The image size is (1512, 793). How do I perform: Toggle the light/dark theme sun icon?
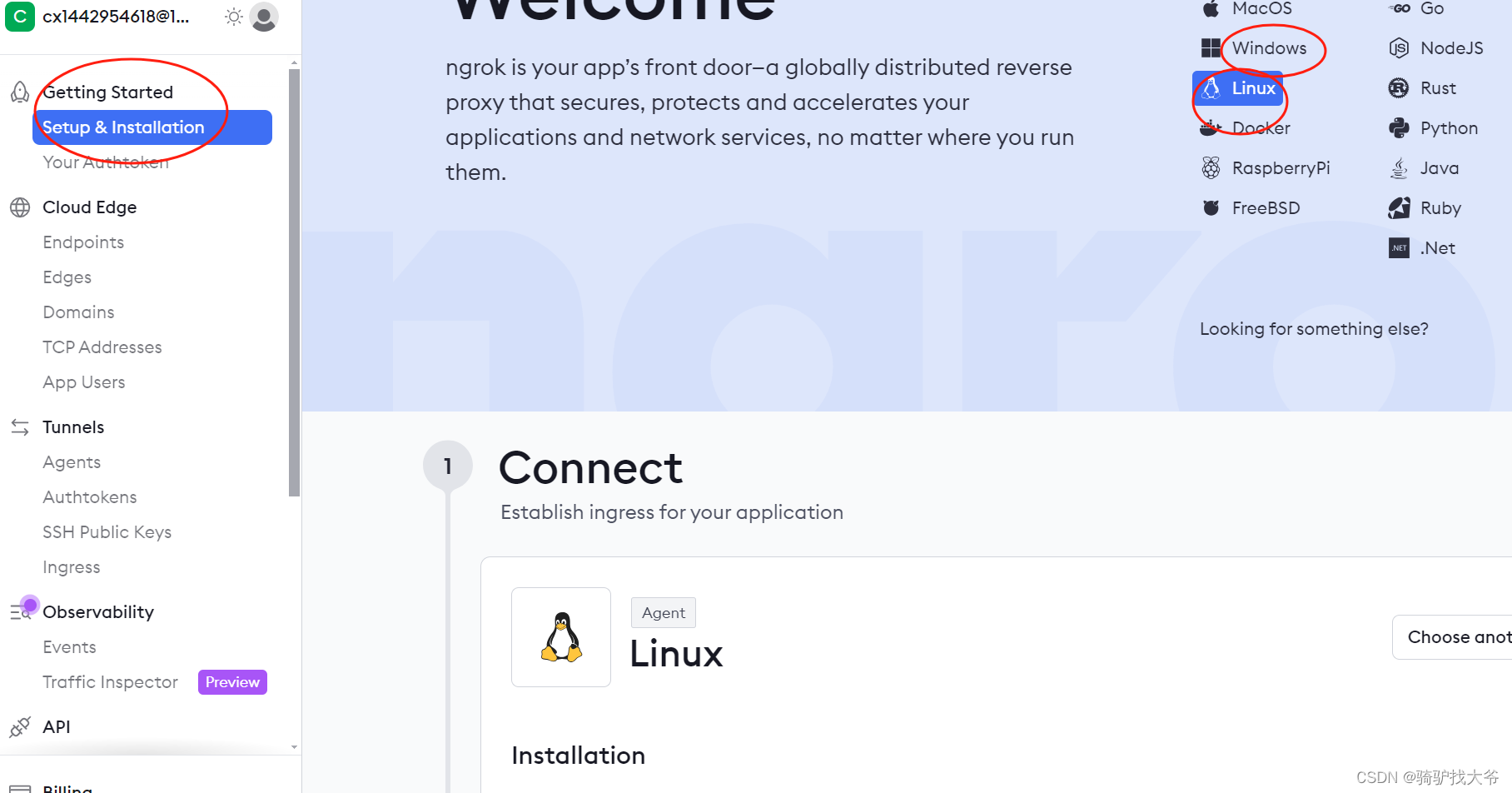tap(234, 17)
